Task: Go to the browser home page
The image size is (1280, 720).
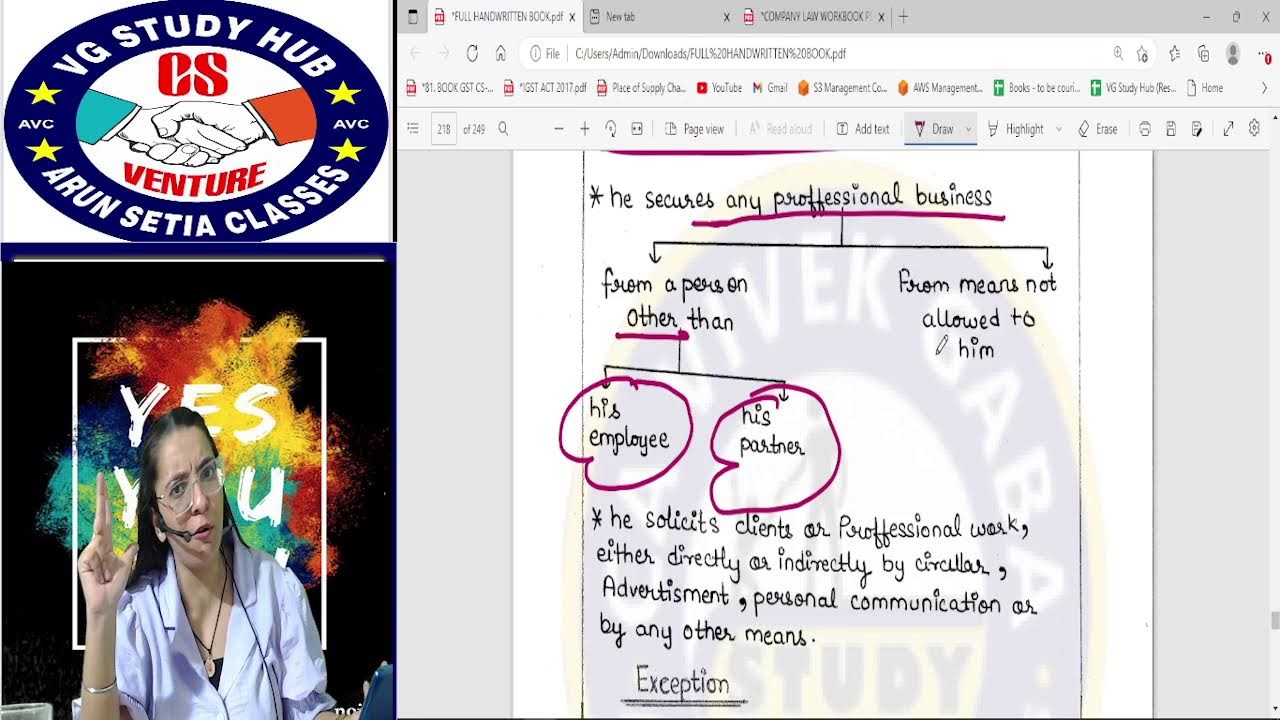Action: click(x=501, y=54)
